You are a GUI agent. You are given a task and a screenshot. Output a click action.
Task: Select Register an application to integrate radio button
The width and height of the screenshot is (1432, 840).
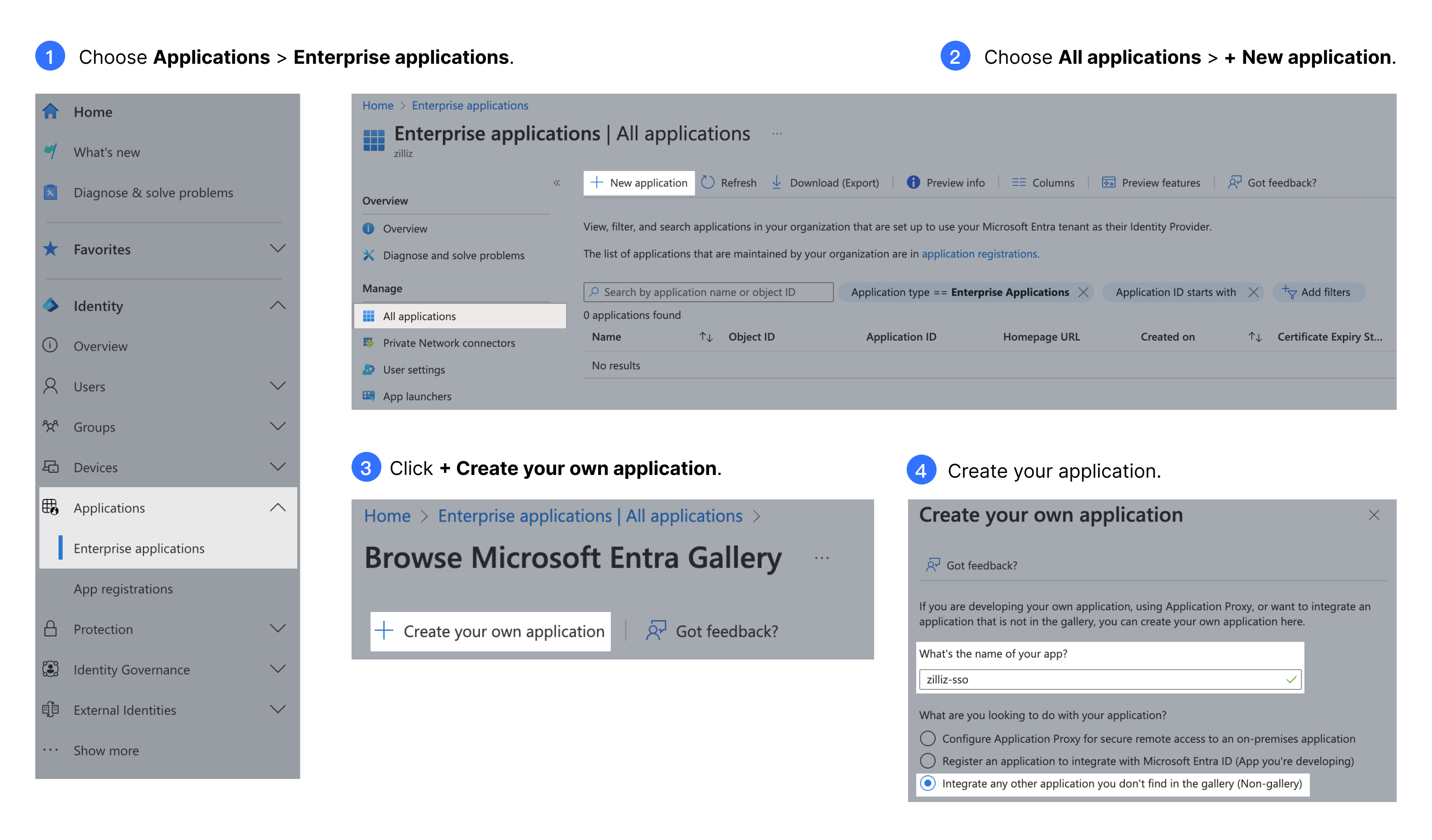point(928,761)
